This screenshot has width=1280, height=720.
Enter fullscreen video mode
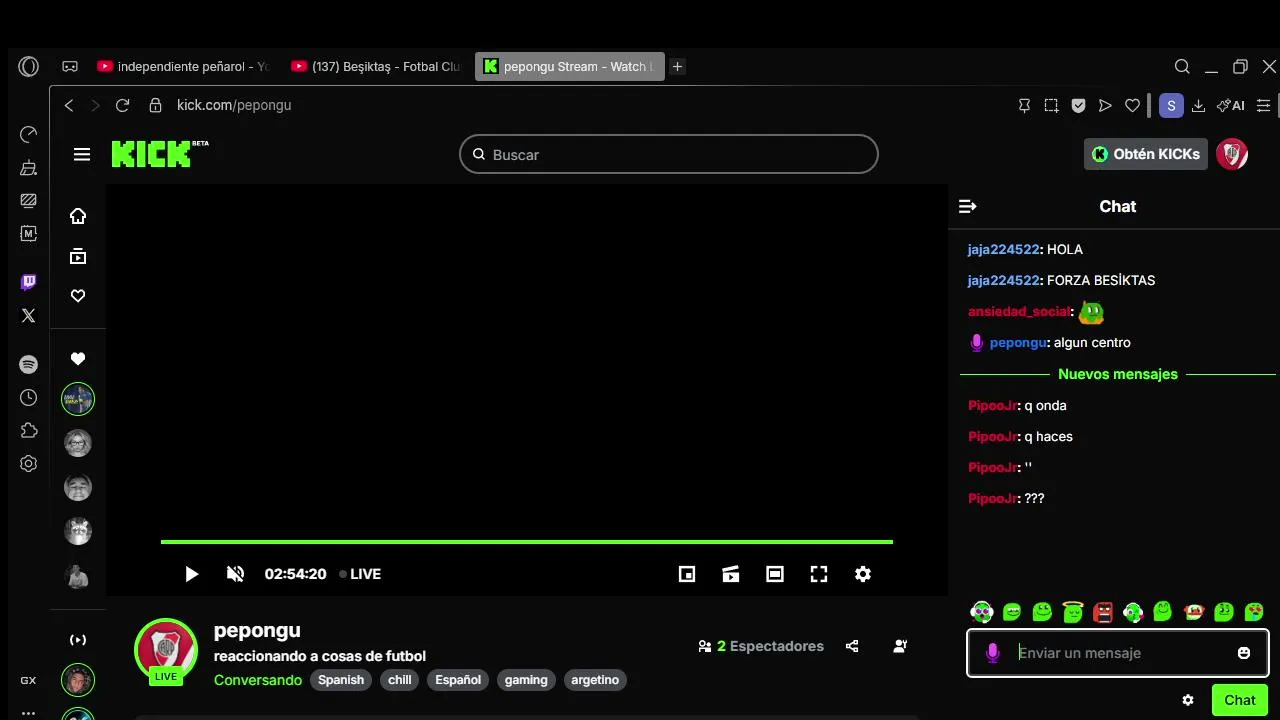tap(819, 574)
